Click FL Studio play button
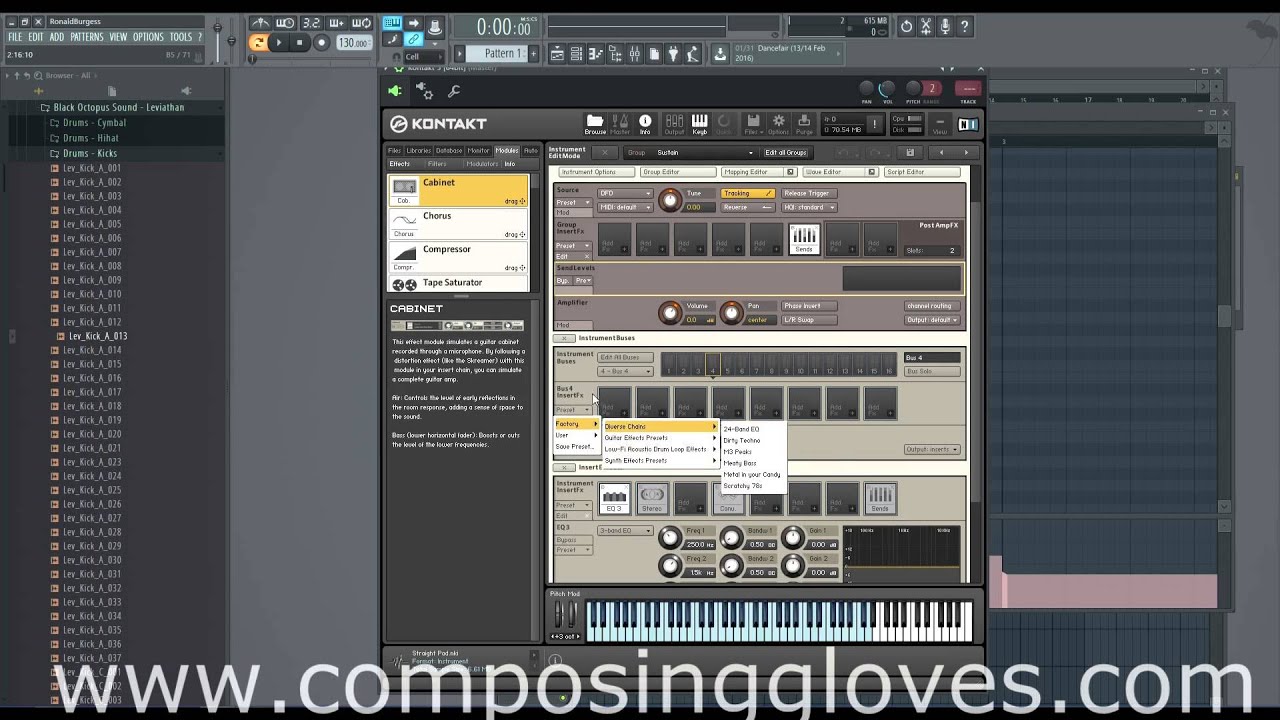 (x=279, y=42)
